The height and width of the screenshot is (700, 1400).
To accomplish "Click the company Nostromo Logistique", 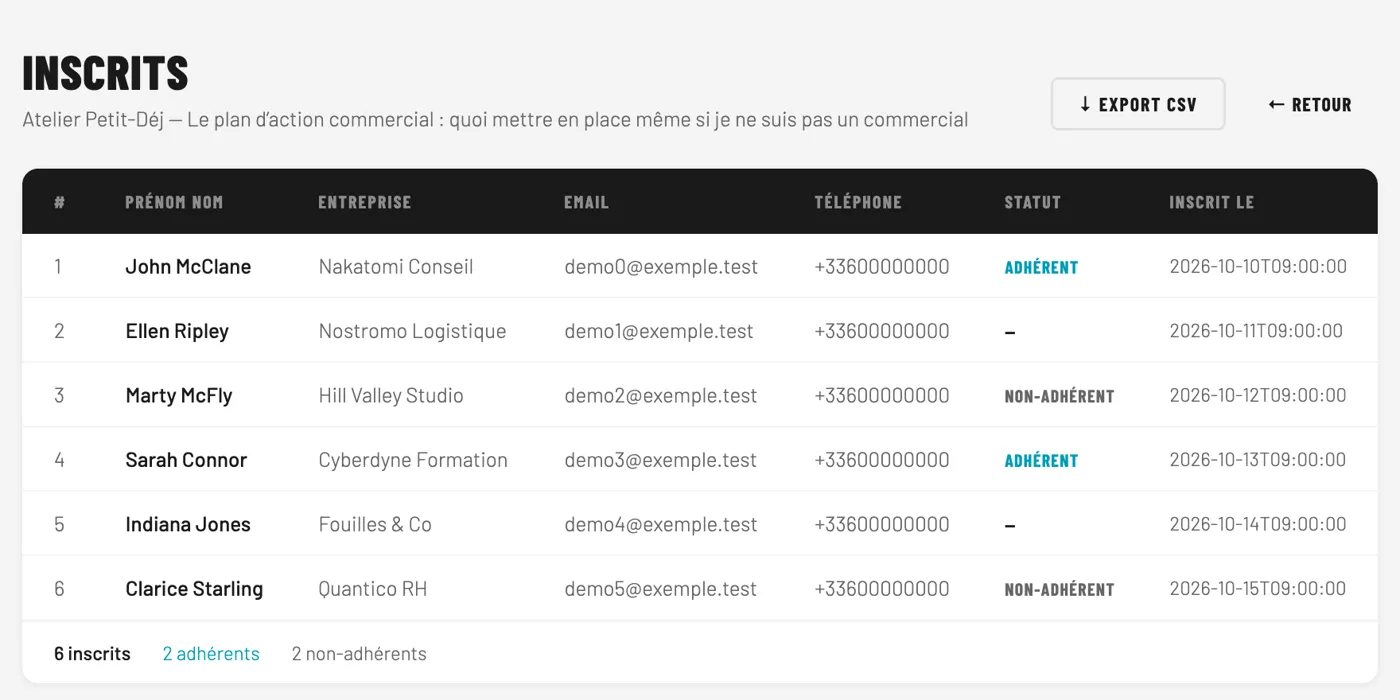I will [412, 331].
